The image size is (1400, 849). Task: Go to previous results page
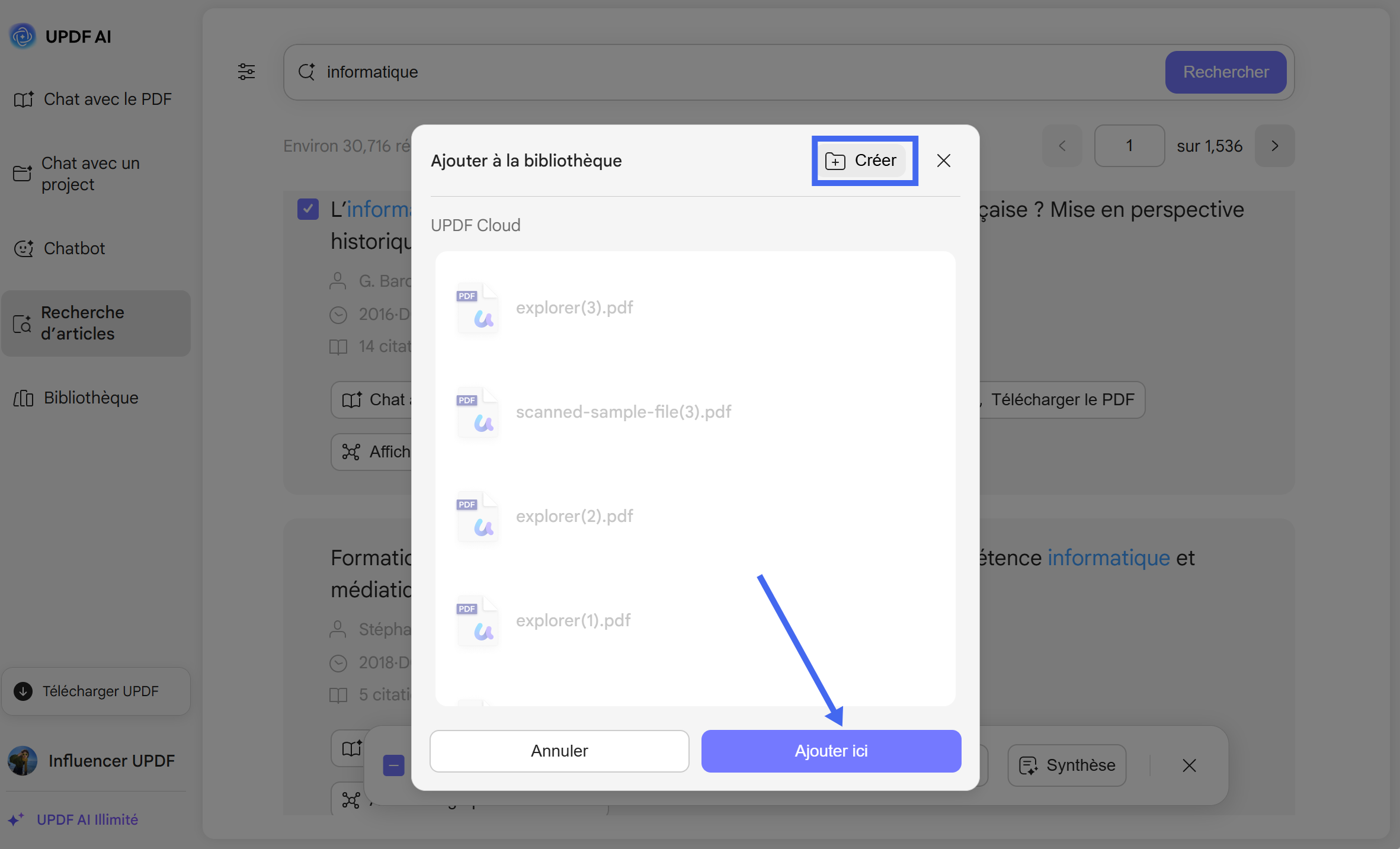(1062, 146)
